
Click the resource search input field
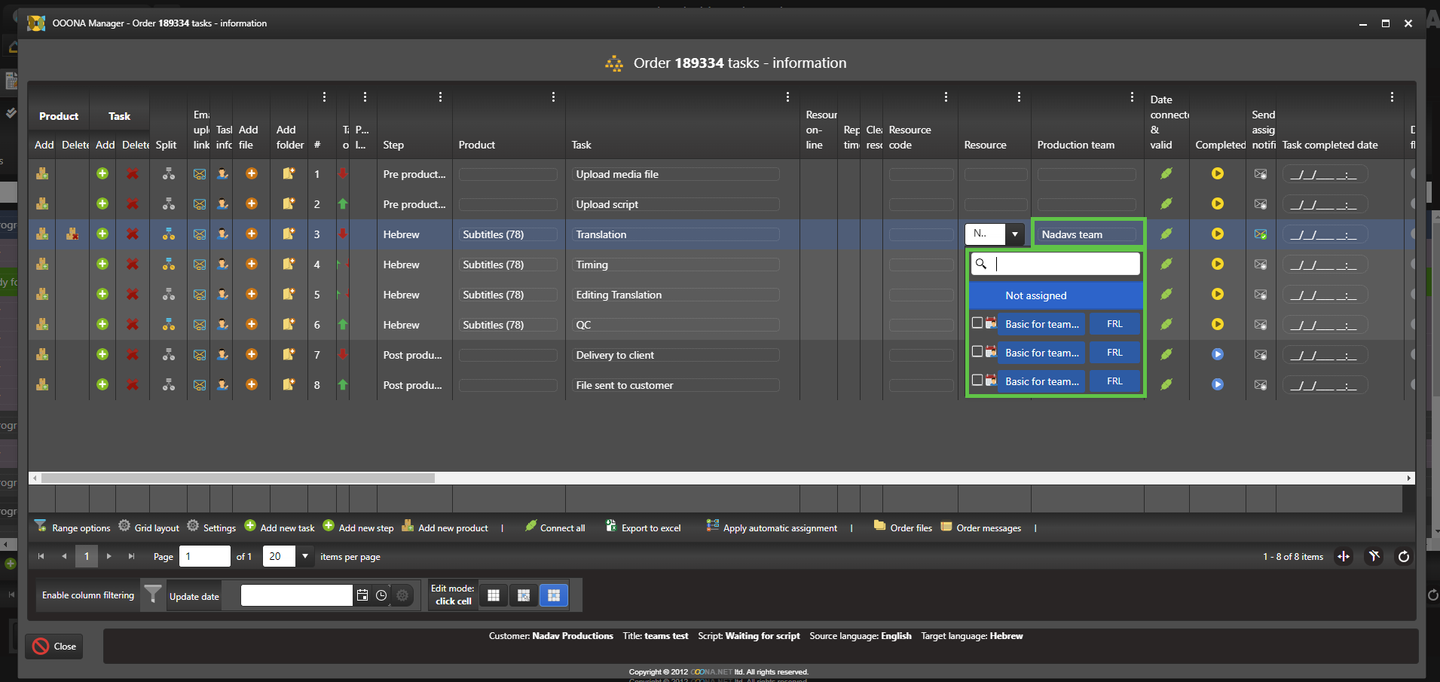(x=1063, y=264)
